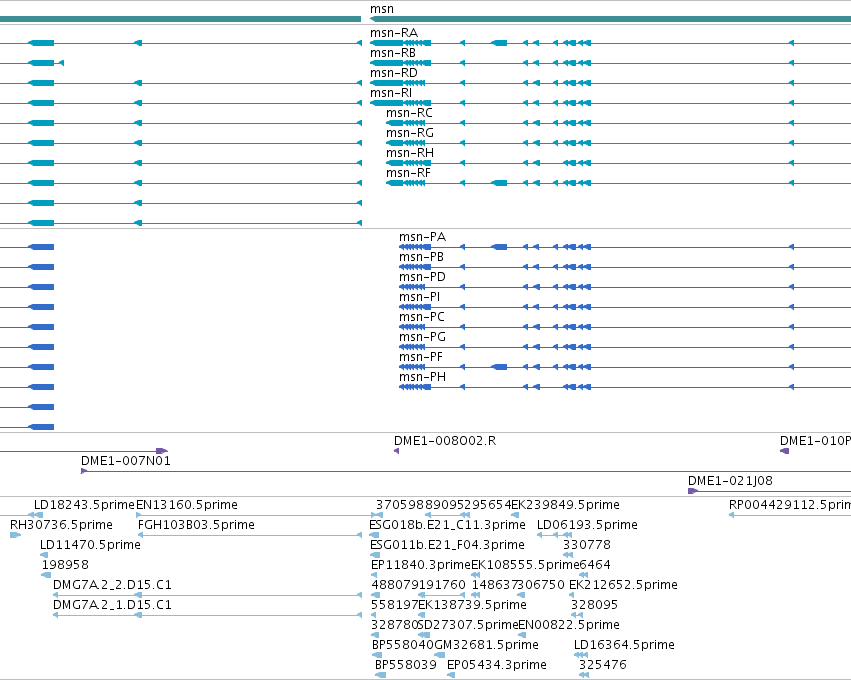Pick the msn-PH protein label
Screen dimensions: 851x680
tap(422, 377)
